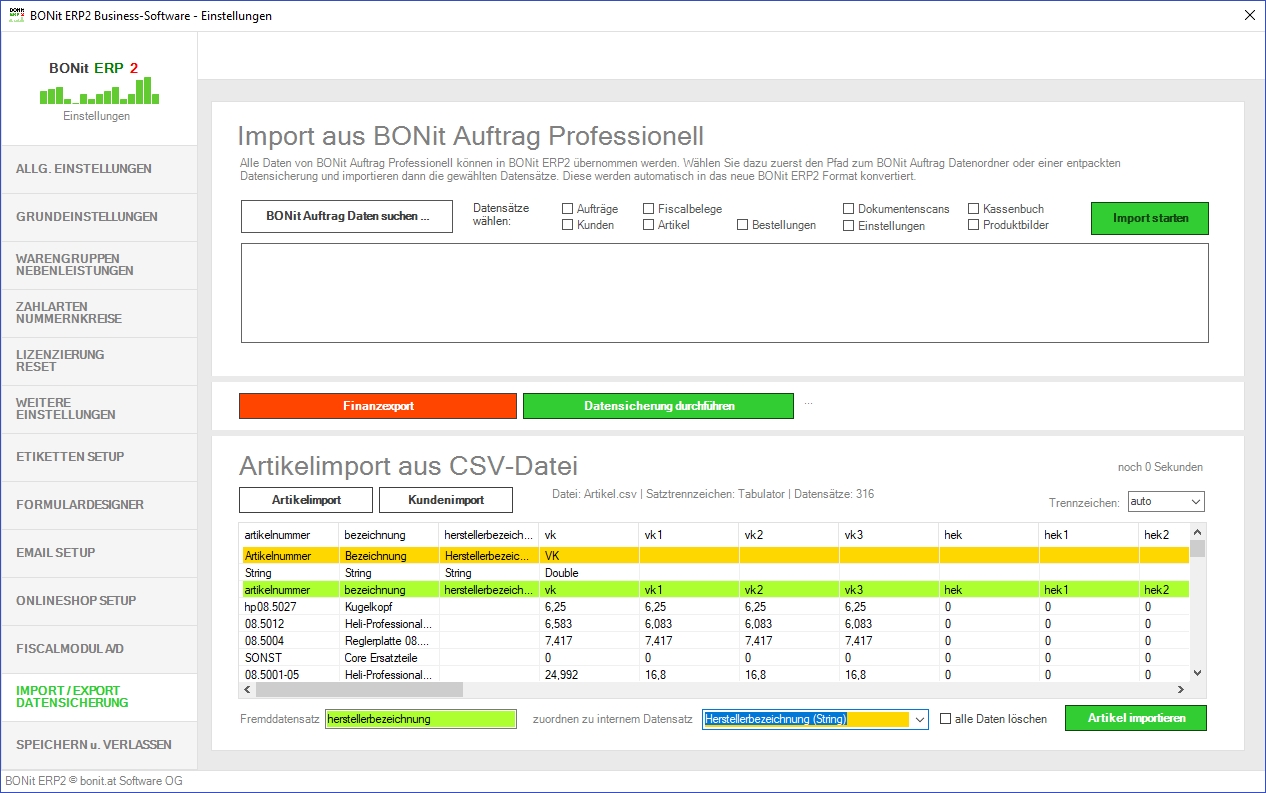Open ONLINESHOP SETUP
This screenshot has width=1266, height=793.
point(99,601)
